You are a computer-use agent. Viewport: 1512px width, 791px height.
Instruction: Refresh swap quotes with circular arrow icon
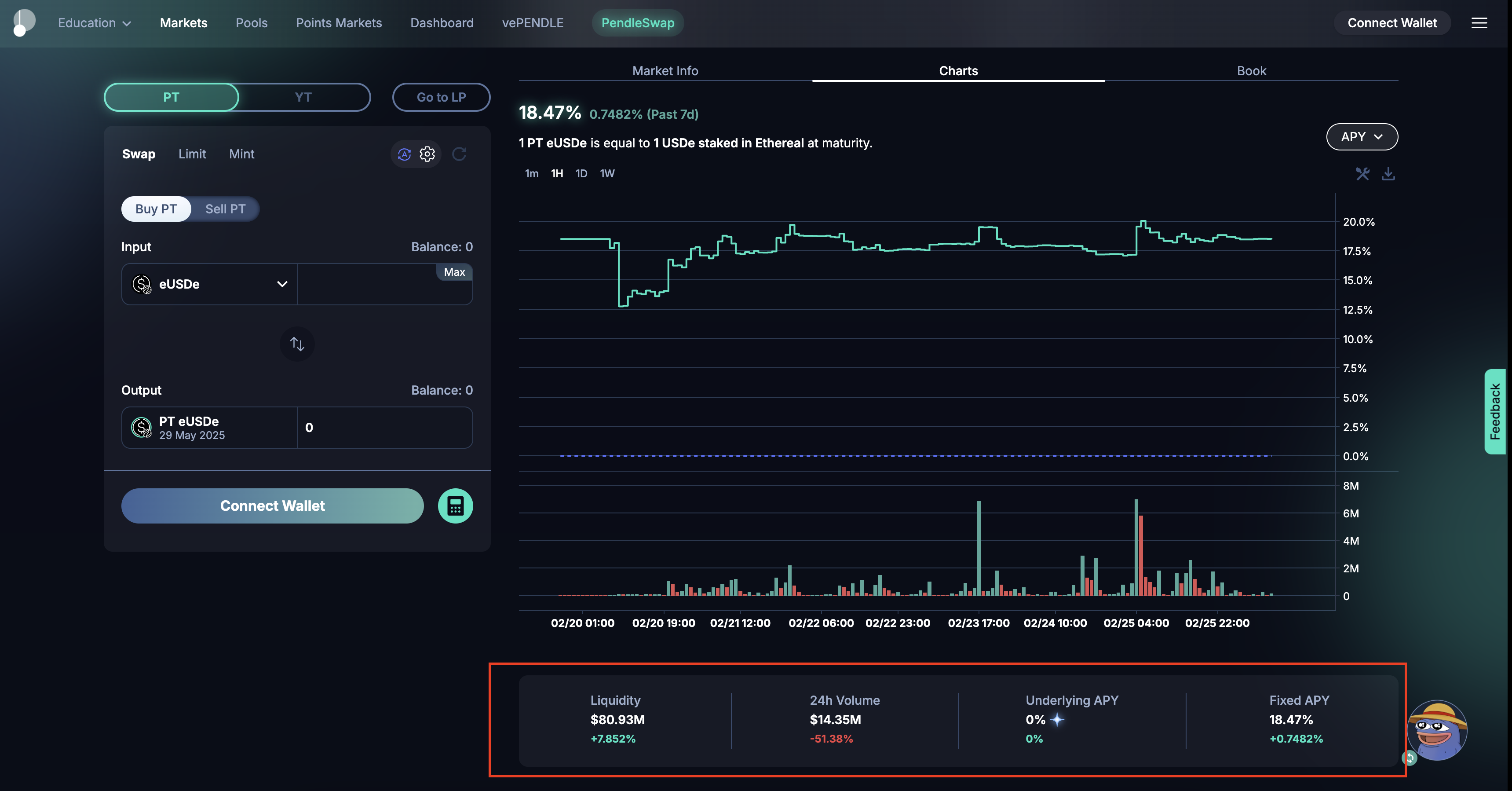tap(460, 154)
